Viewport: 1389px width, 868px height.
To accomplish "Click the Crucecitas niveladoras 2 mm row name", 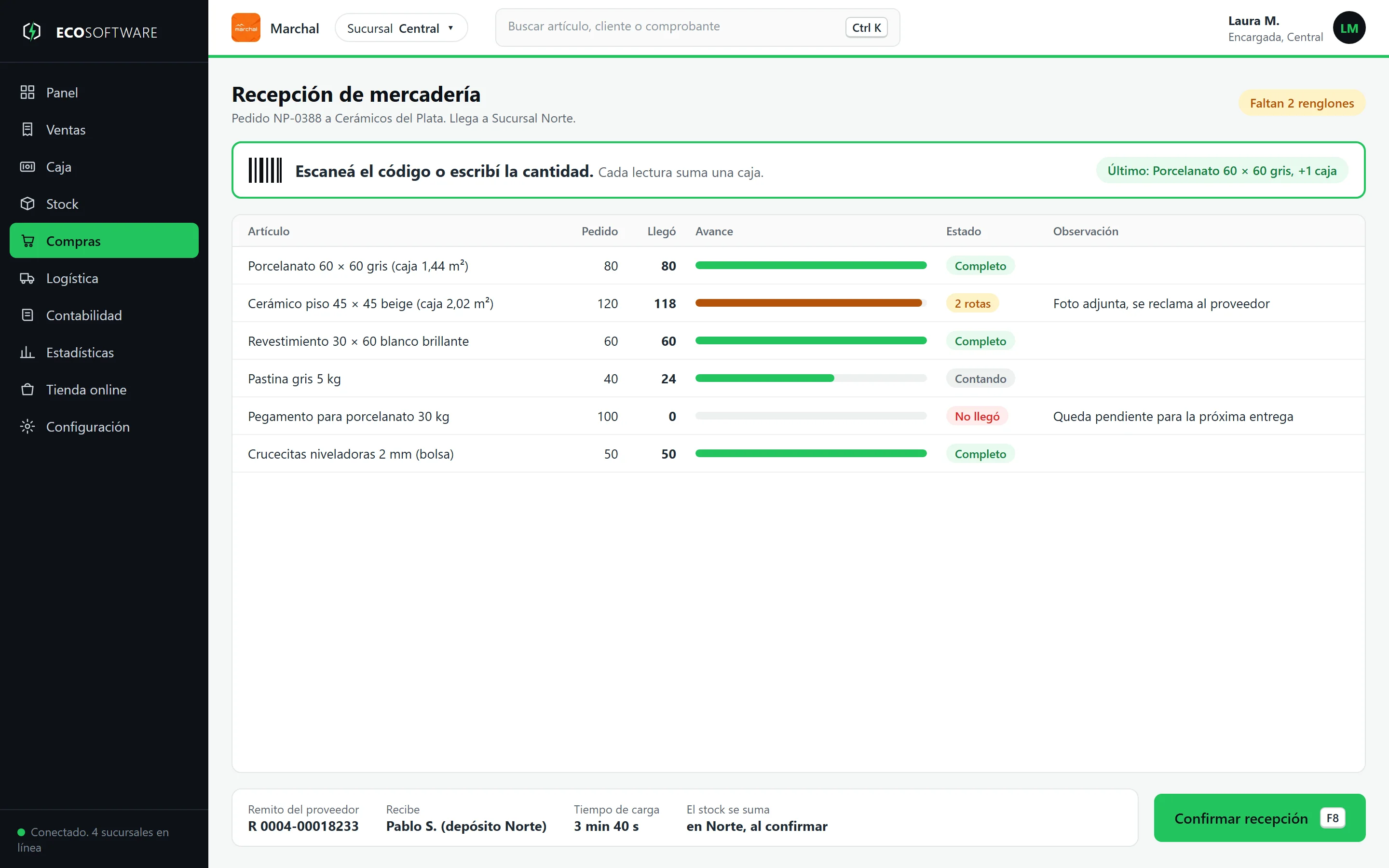I will [351, 454].
